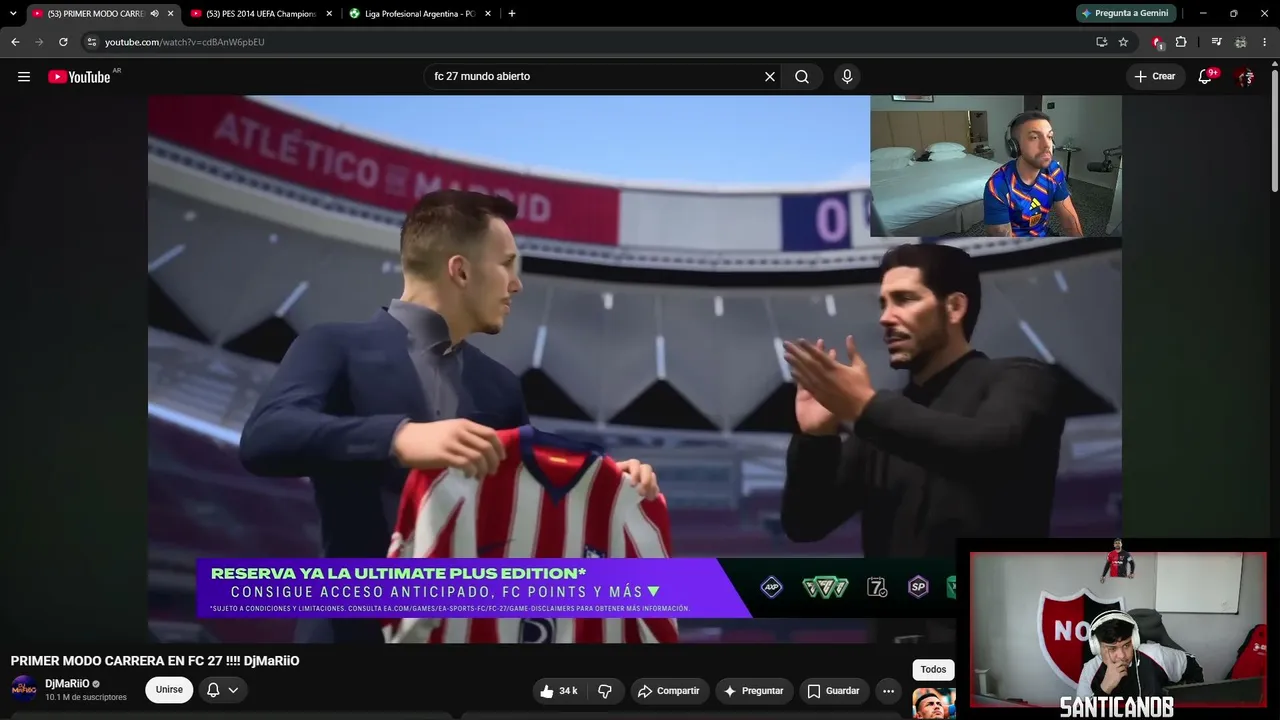1280x720 pixels.
Task: Bookmark this page with the star
Action: 1123,42
